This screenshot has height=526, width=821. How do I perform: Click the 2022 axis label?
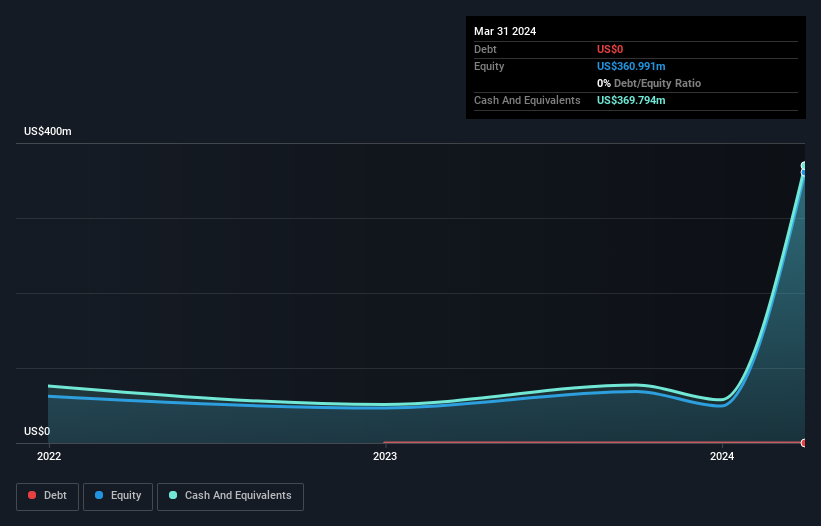[x=49, y=456]
